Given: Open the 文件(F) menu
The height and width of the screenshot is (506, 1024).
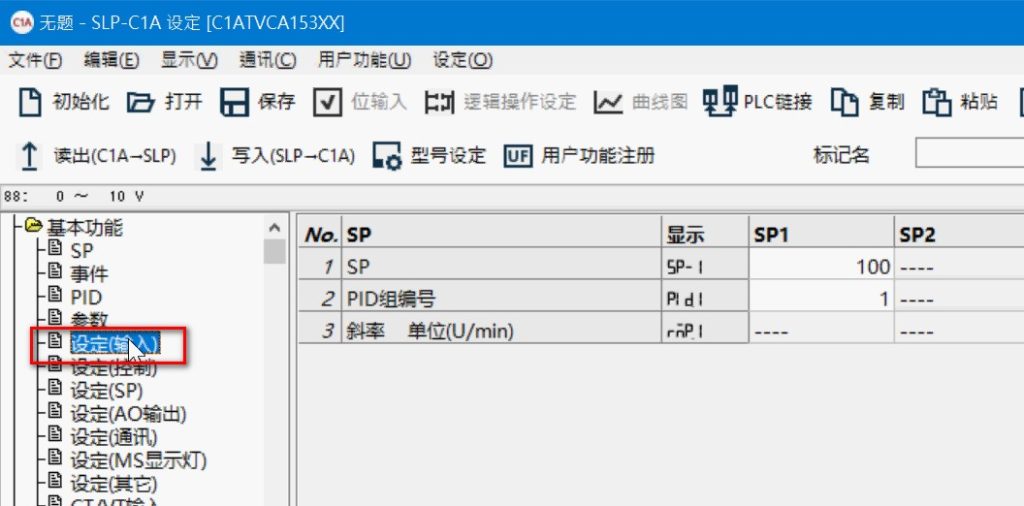Looking at the screenshot, I should 35,60.
